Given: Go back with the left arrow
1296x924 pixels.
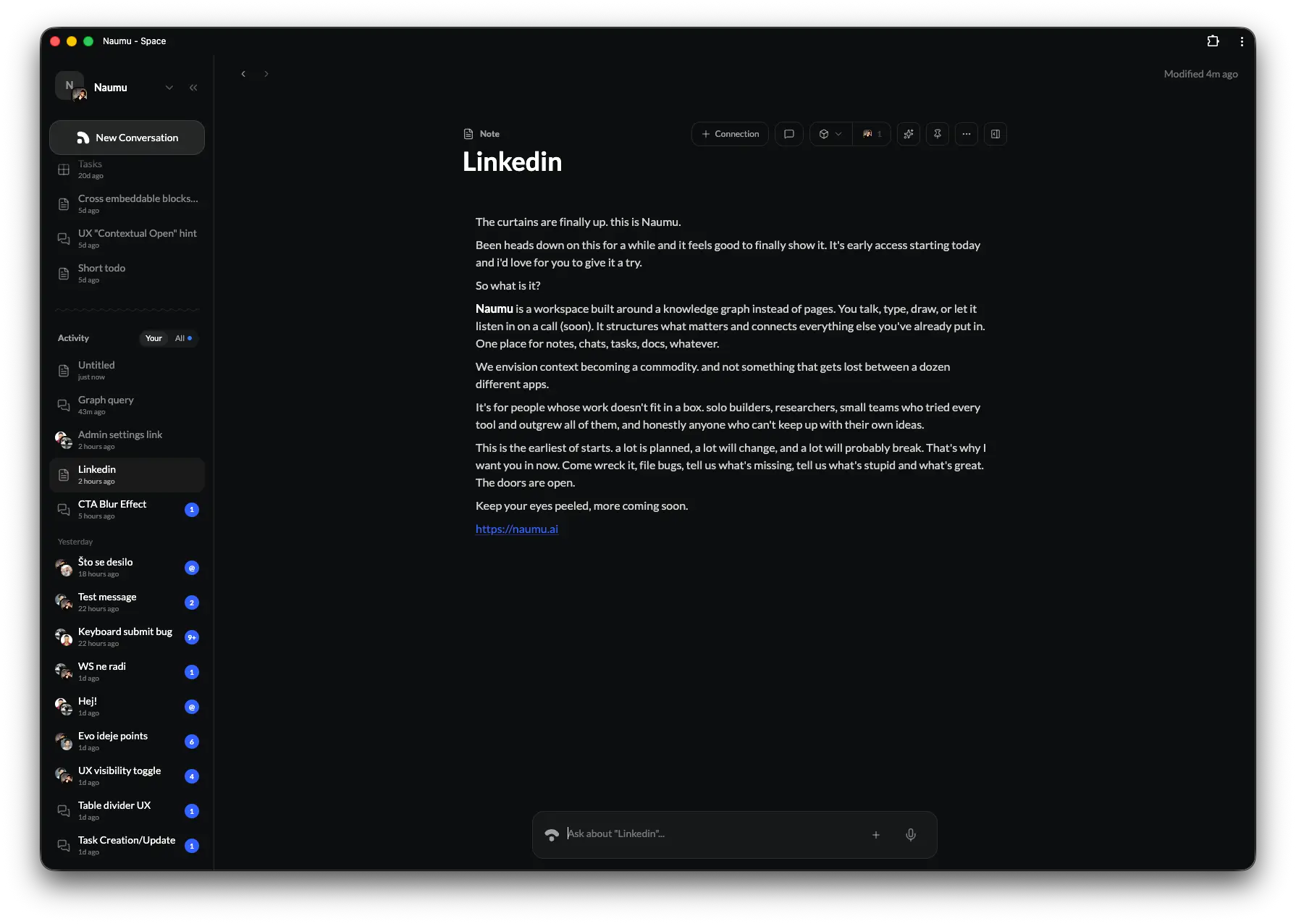Looking at the screenshot, I should pos(243,74).
